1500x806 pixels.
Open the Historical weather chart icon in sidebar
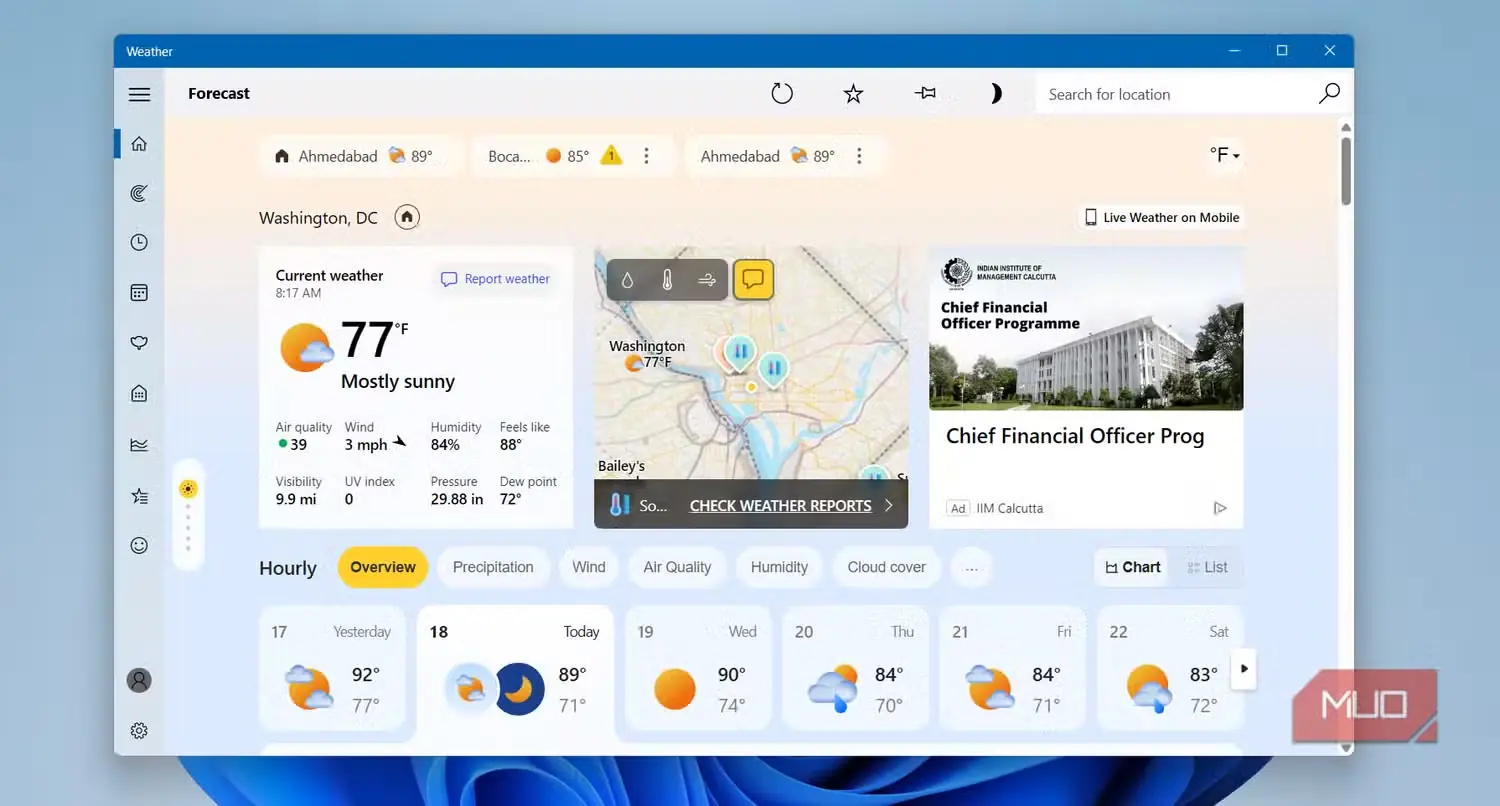pyautogui.click(x=139, y=445)
